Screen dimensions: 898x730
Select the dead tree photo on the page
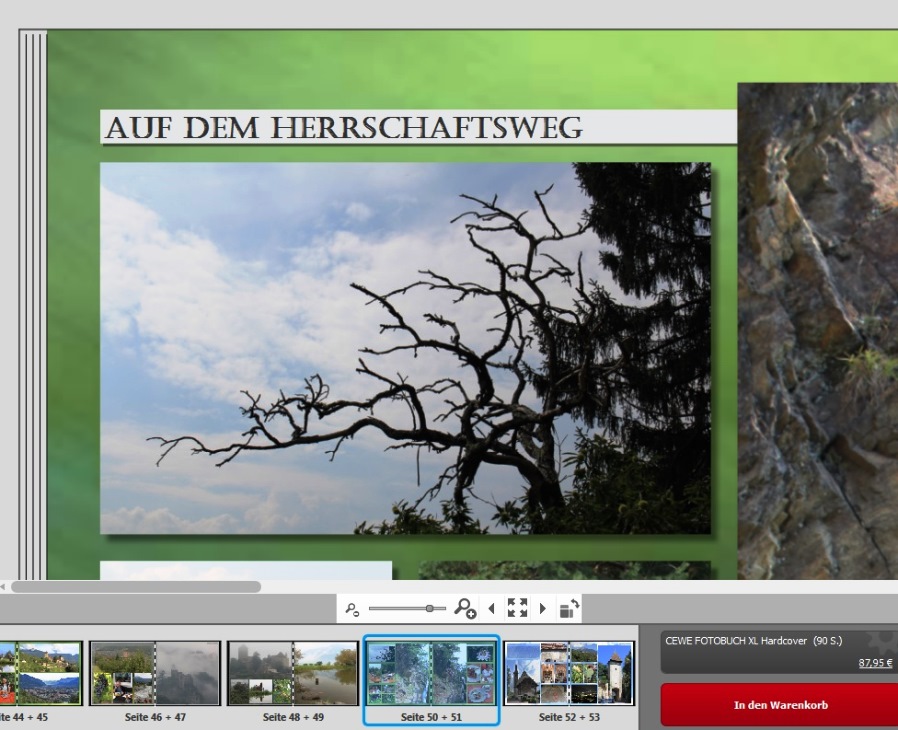pyautogui.click(x=405, y=348)
